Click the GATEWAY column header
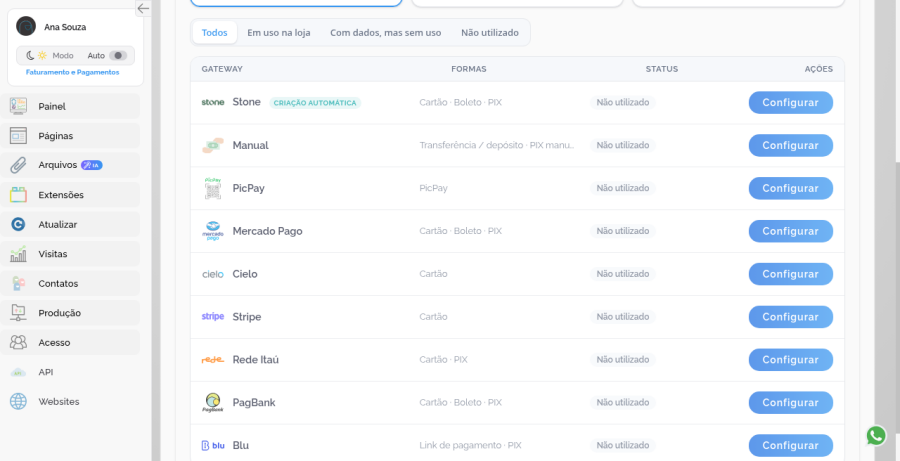This screenshot has height=461, width=900. tap(222, 69)
